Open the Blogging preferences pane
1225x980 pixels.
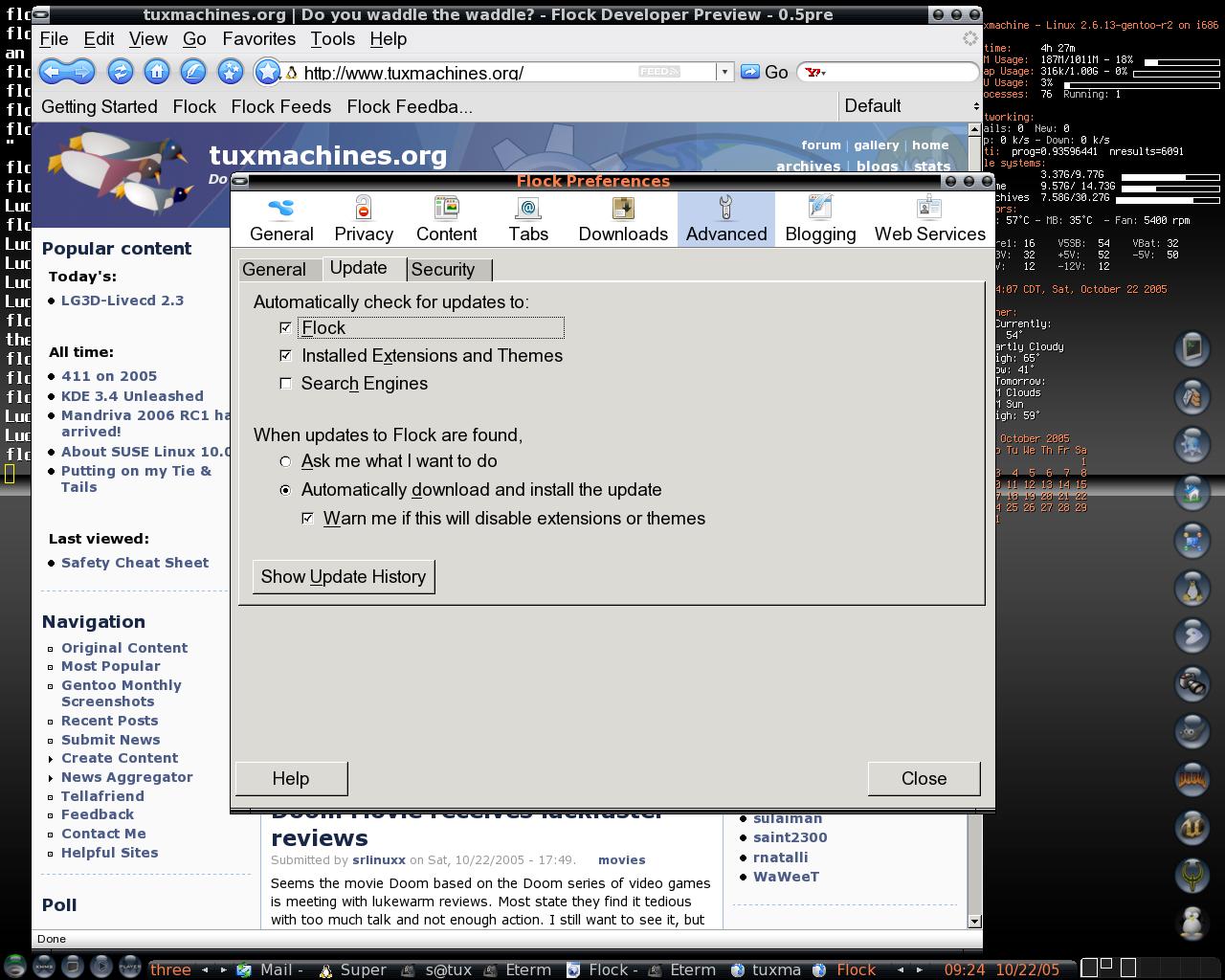pos(820,219)
